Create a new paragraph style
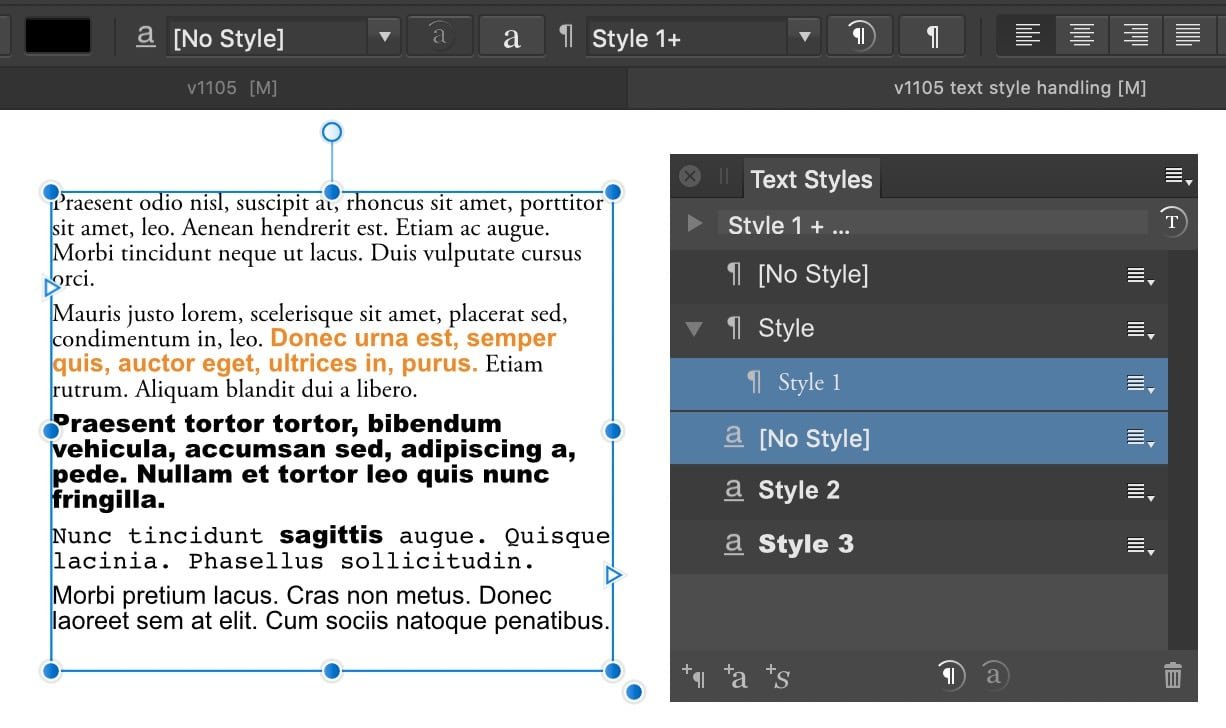The image size is (1226, 728). pyautogui.click(x=695, y=676)
